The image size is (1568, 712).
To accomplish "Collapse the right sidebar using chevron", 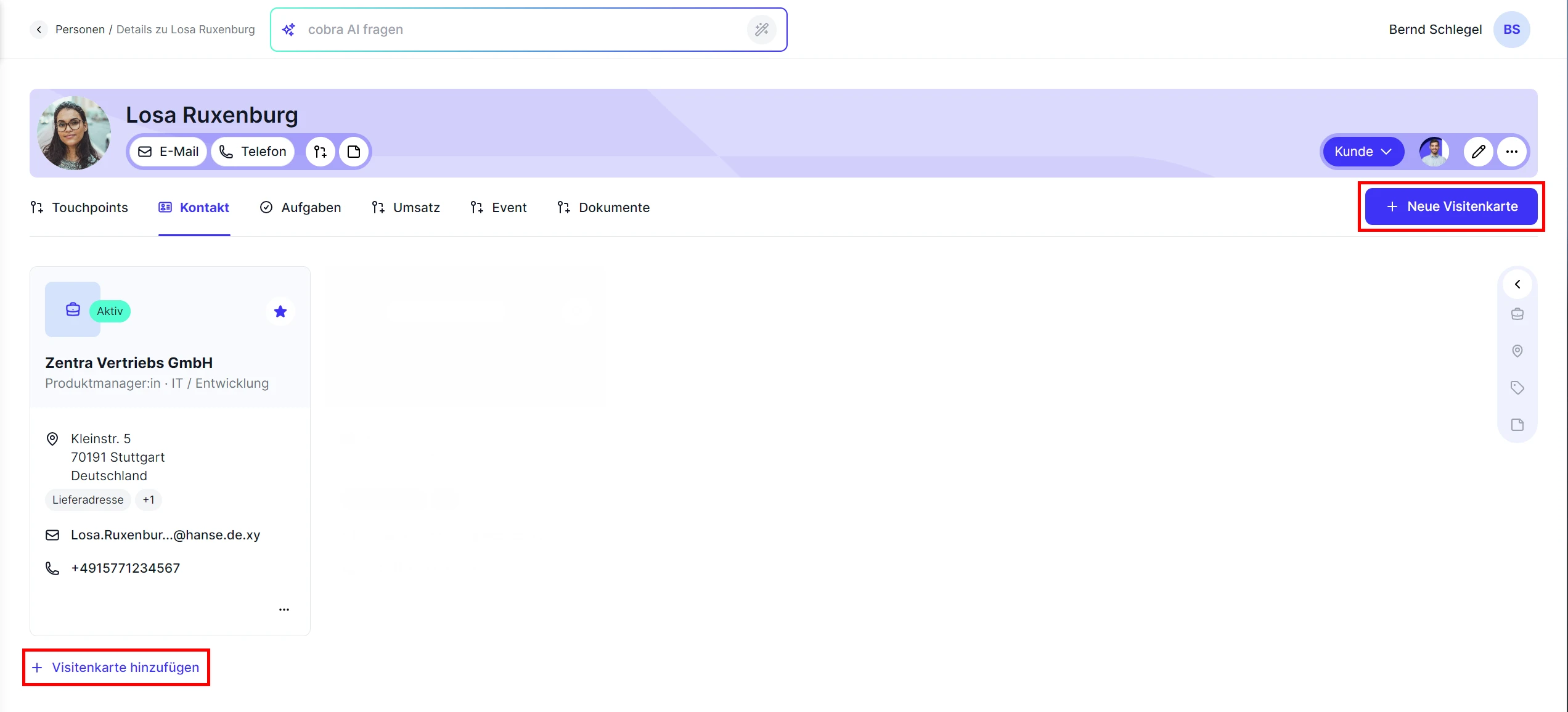I will coord(1517,284).
